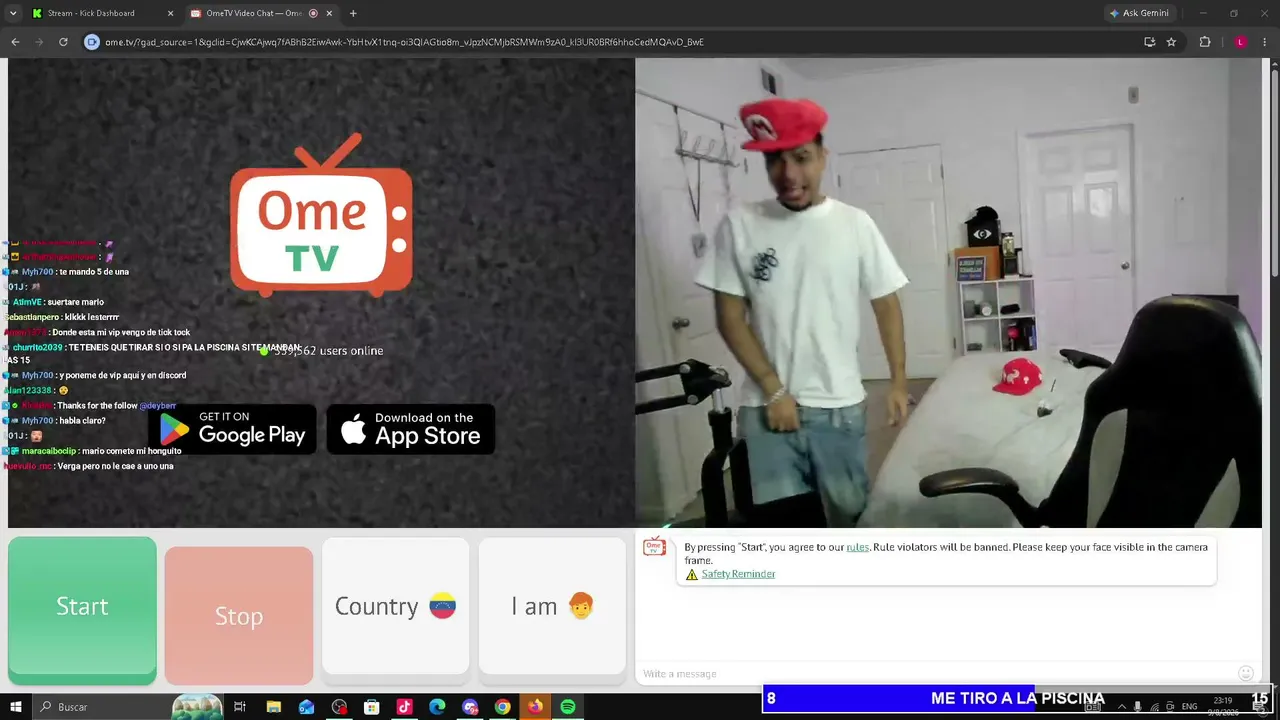Open Outlook from the taskbar
The width and height of the screenshot is (1280, 720).
[x=306, y=707]
